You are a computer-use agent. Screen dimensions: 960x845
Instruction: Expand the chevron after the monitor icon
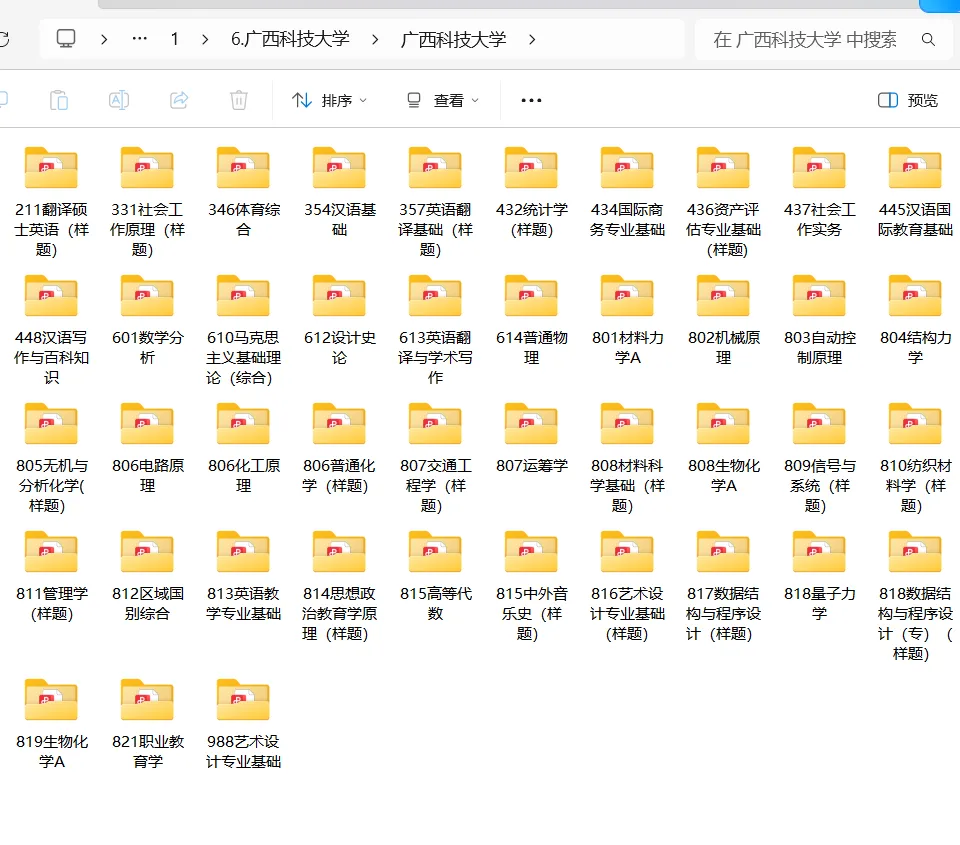pyautogui.click(x=104, y=40)
